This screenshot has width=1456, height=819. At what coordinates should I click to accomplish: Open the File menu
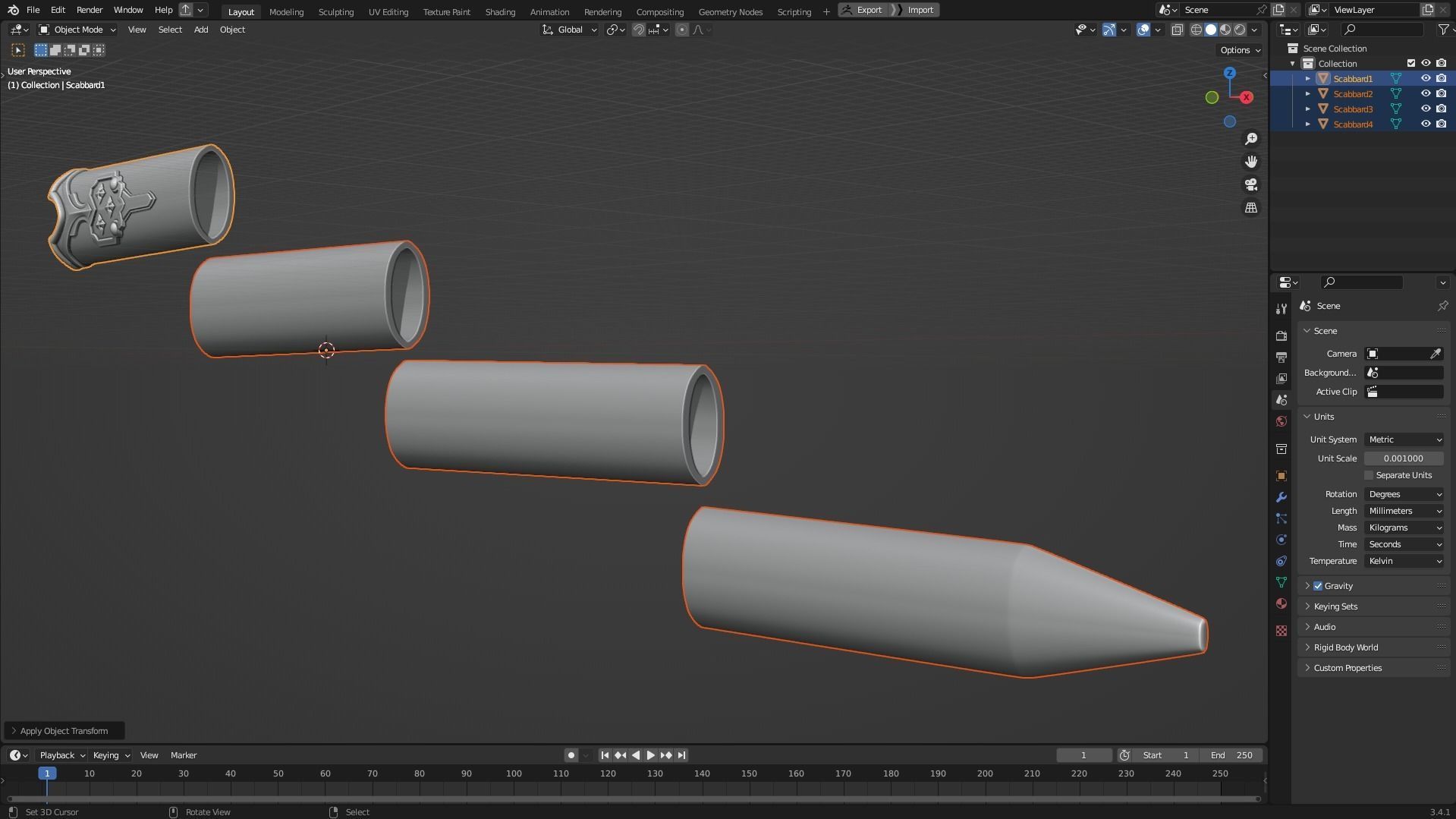[x=33, y=10]
